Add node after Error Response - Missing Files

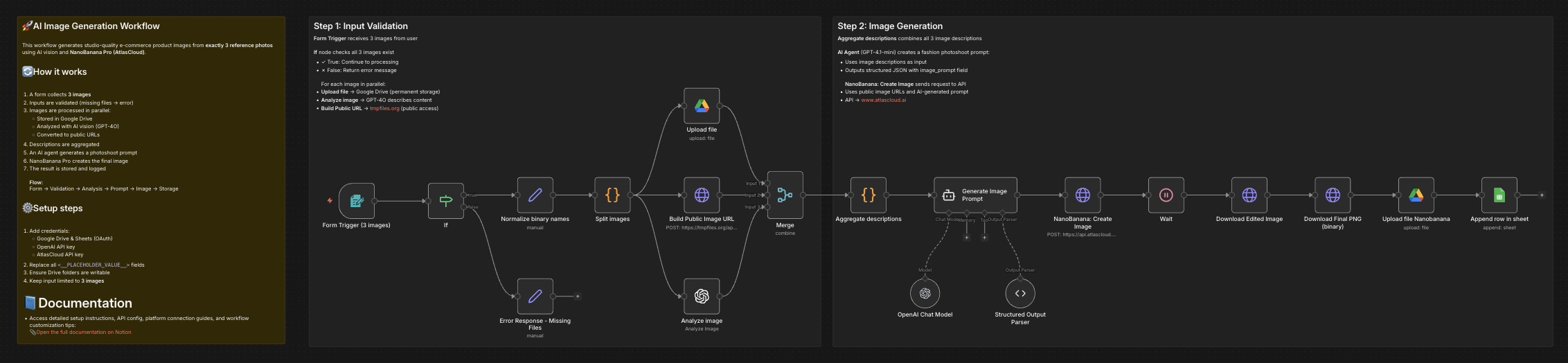tap(578, 296)
